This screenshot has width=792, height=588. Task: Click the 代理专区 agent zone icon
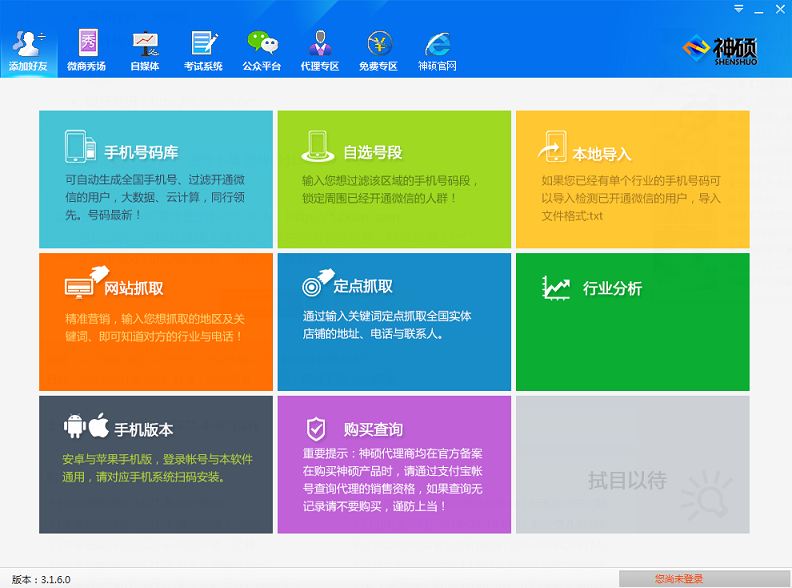(320, 50)
